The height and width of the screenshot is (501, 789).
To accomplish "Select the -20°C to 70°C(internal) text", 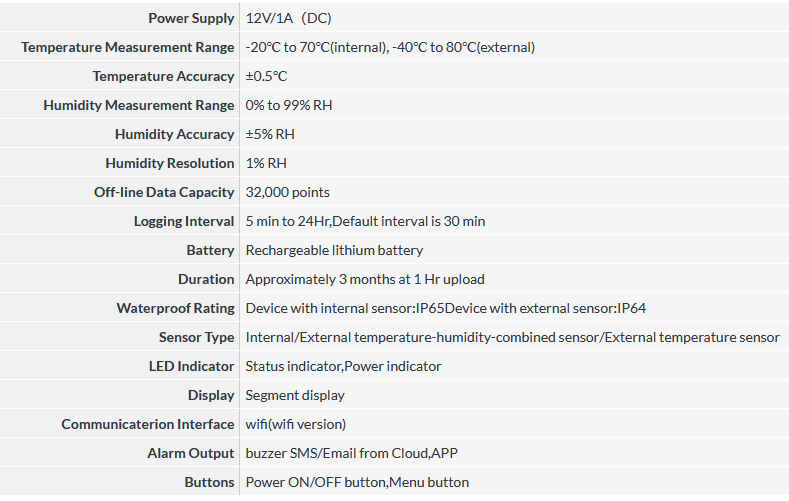I will [x=317, y=47].
